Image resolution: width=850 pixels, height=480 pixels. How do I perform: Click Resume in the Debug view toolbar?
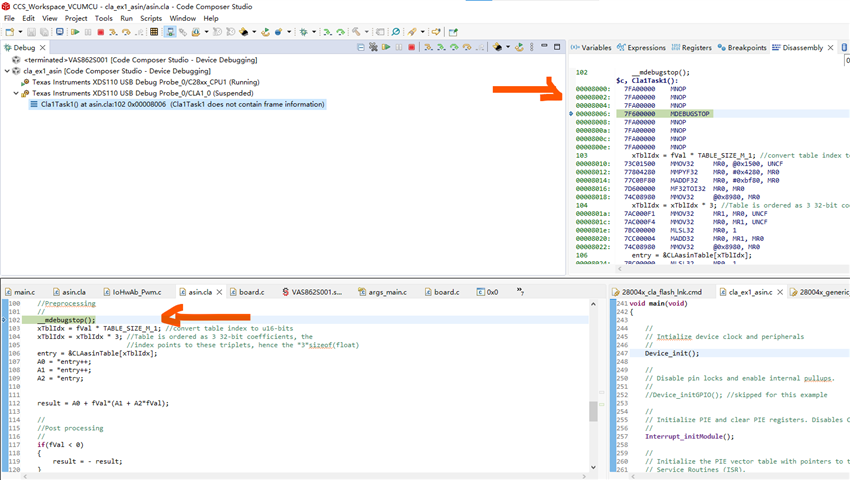click(385, 47)
